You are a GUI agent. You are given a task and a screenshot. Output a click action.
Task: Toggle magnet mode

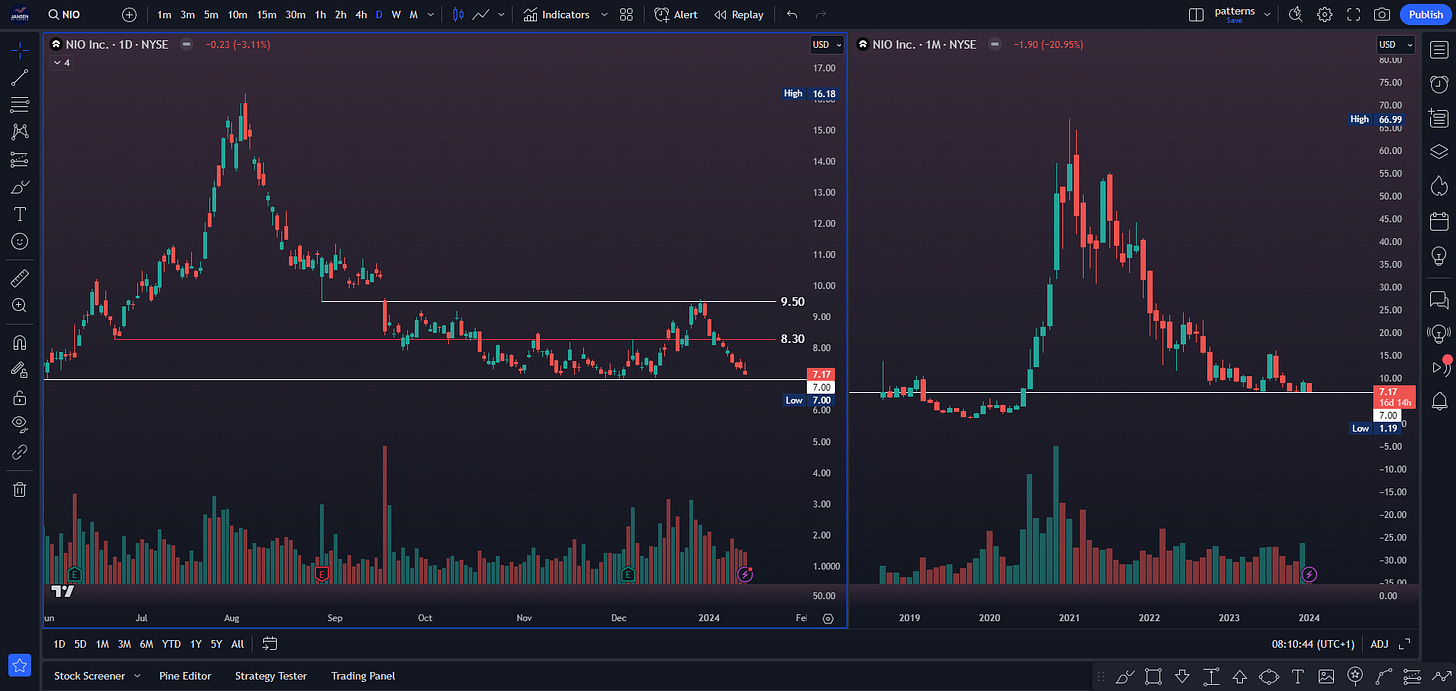[20, 341]
